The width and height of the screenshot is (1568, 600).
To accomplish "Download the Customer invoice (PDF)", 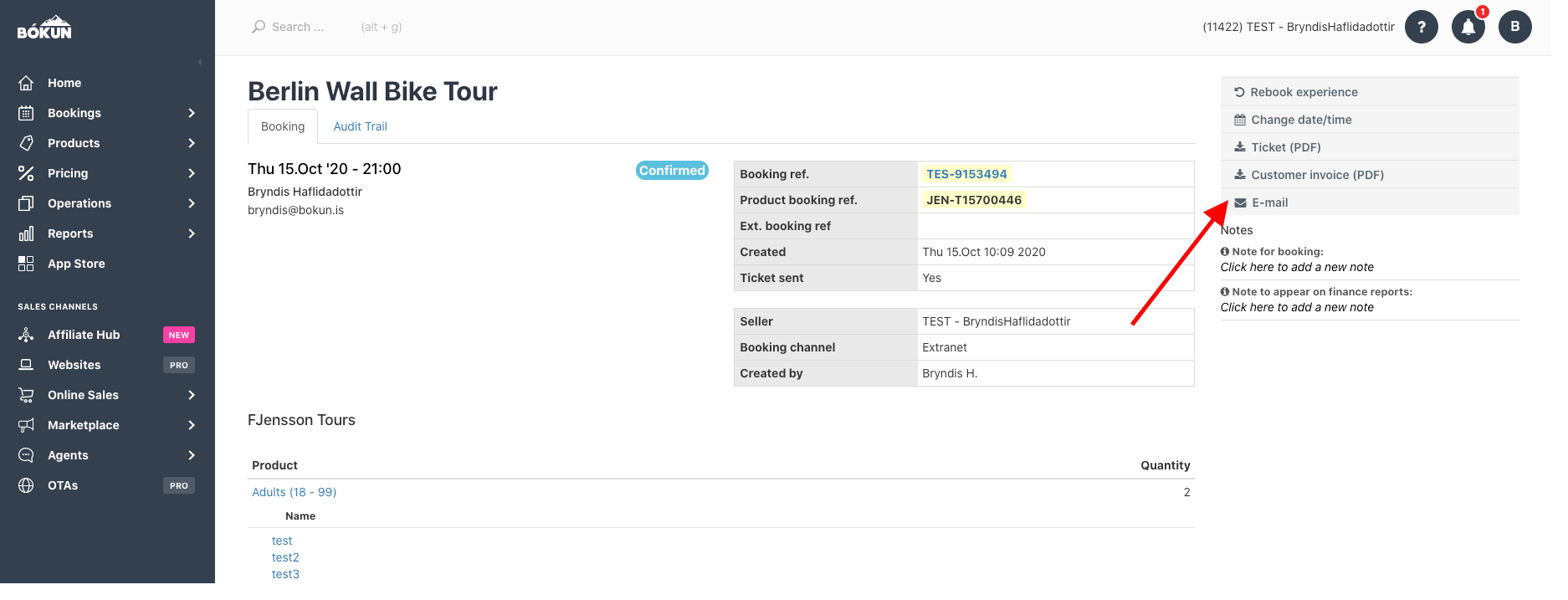I will click(x=1371, y=175).
